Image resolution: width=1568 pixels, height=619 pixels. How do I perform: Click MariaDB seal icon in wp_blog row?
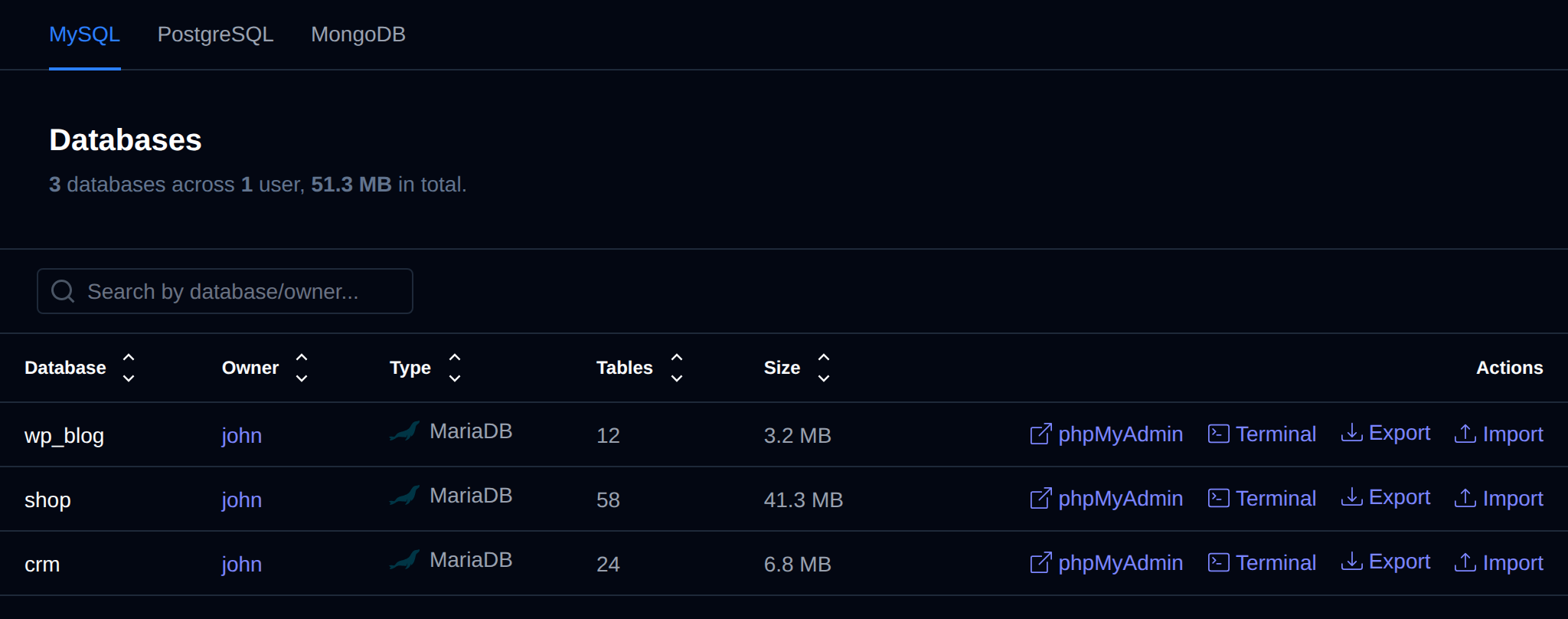405,431
